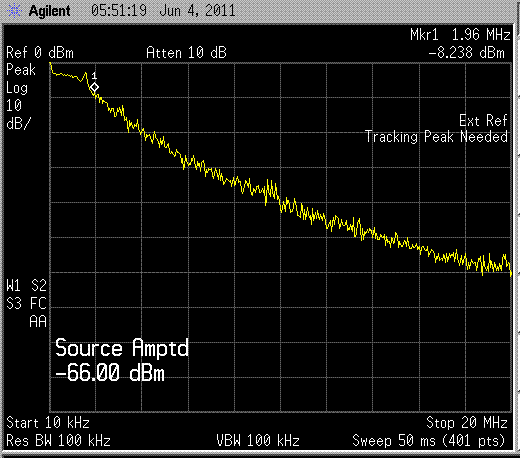
Task: Click the 05:51:19 Jun 4, 2011 timestamp
Action: point(163,11)
